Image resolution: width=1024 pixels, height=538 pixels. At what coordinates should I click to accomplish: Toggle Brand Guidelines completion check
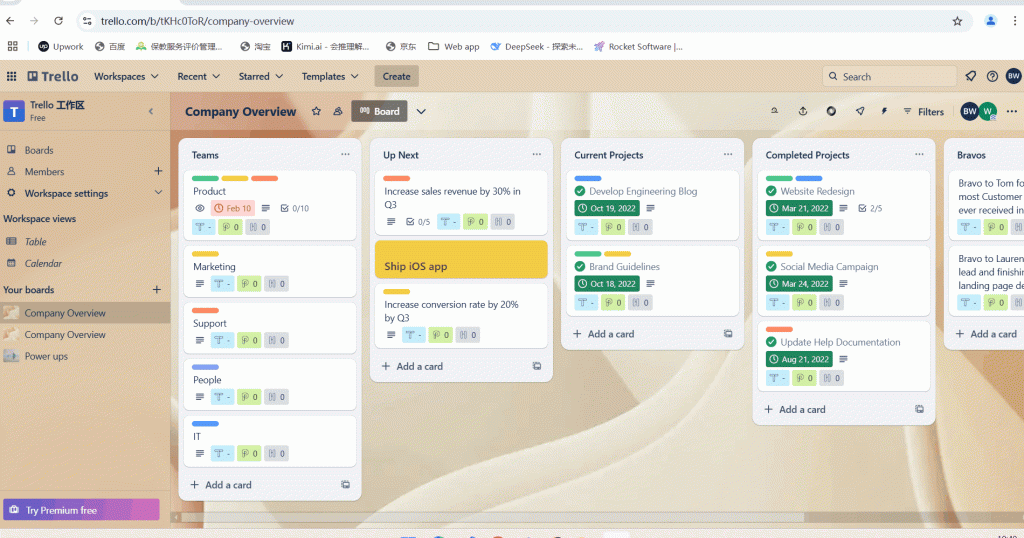580,266
